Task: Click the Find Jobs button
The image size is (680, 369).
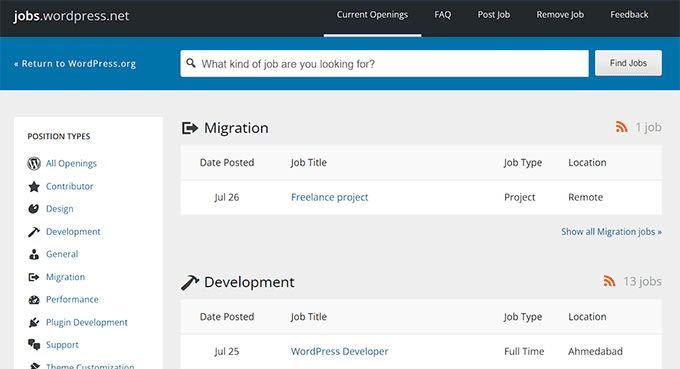Action: click(x=628, y=63)
